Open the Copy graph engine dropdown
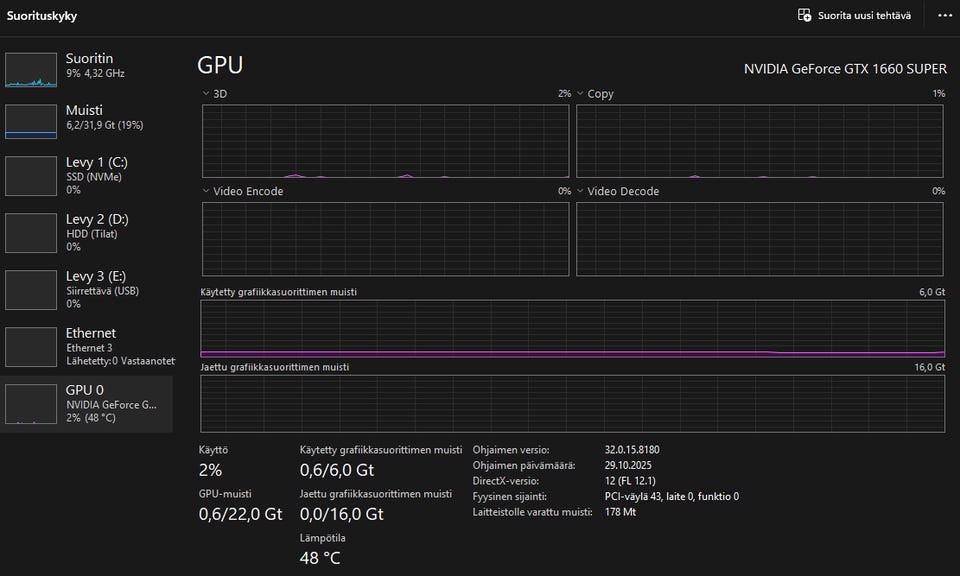 [581, 94]
